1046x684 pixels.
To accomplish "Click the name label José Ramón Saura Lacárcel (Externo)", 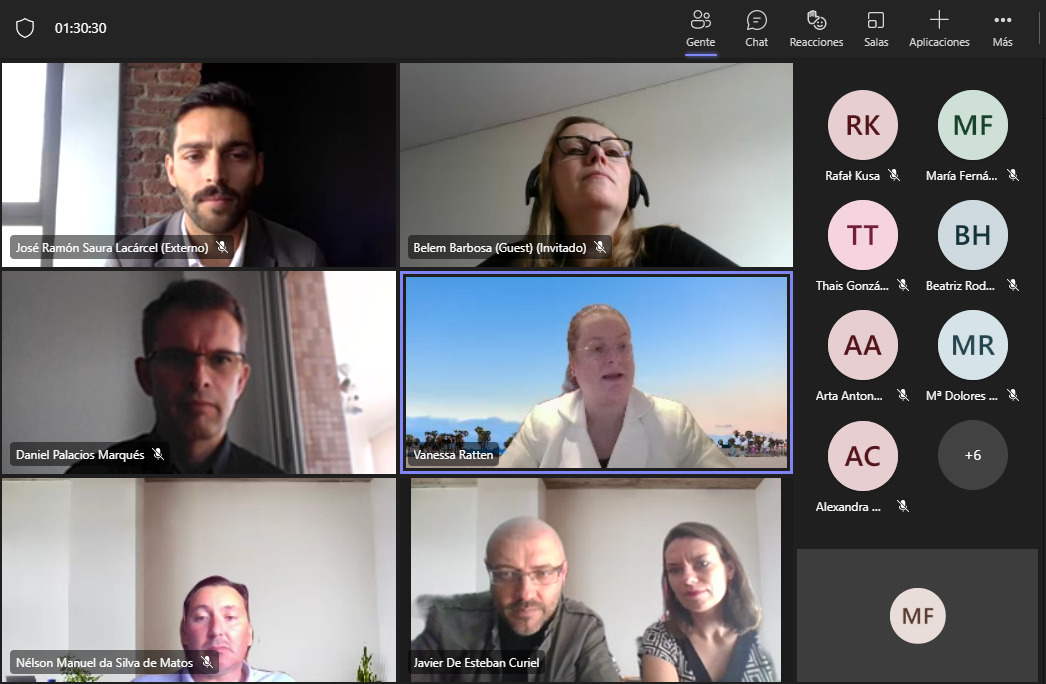I will tap(112, 248).
